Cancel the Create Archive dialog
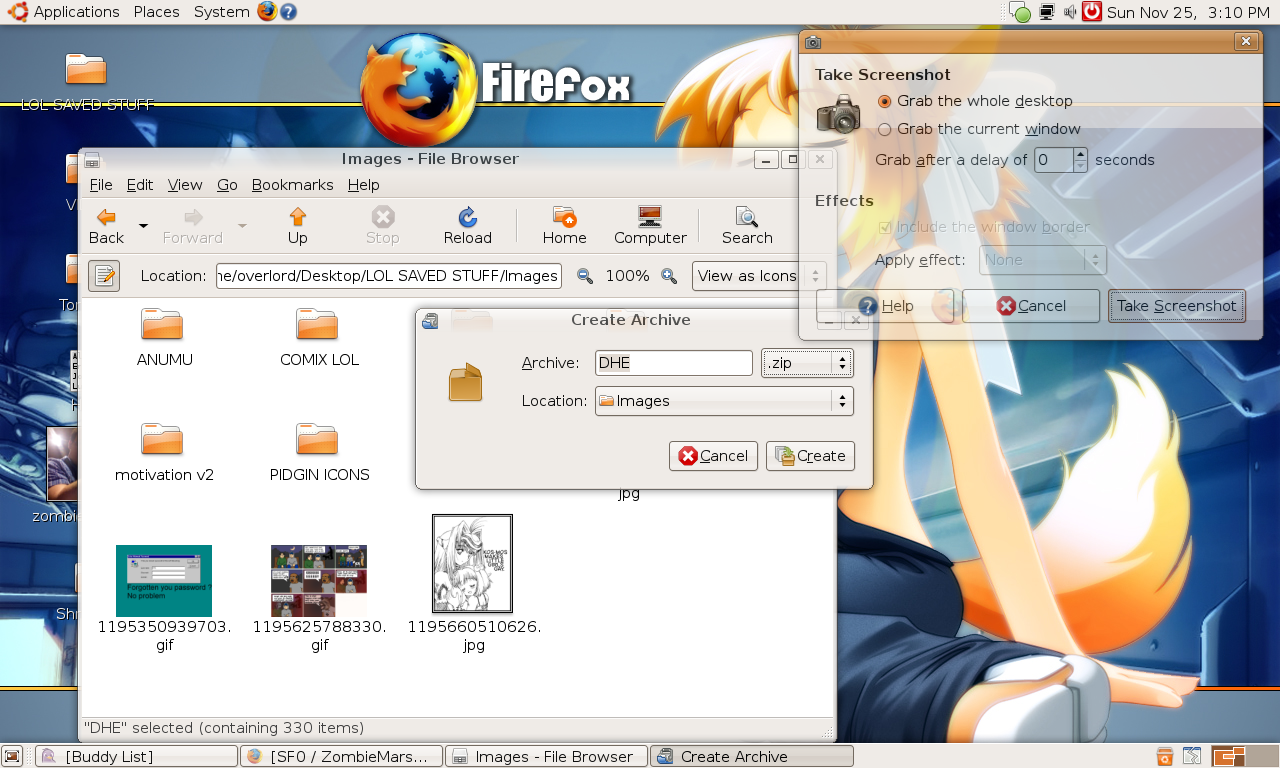 (713, 456)
